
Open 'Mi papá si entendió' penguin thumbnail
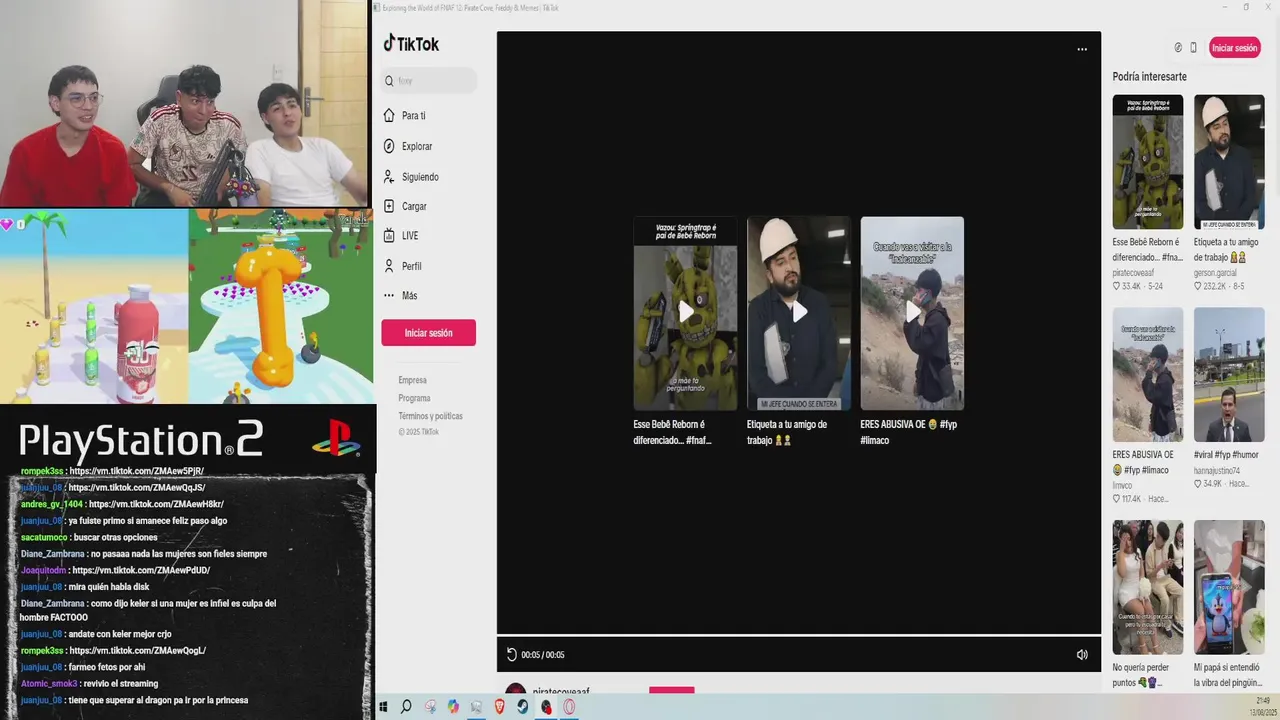1229,587
